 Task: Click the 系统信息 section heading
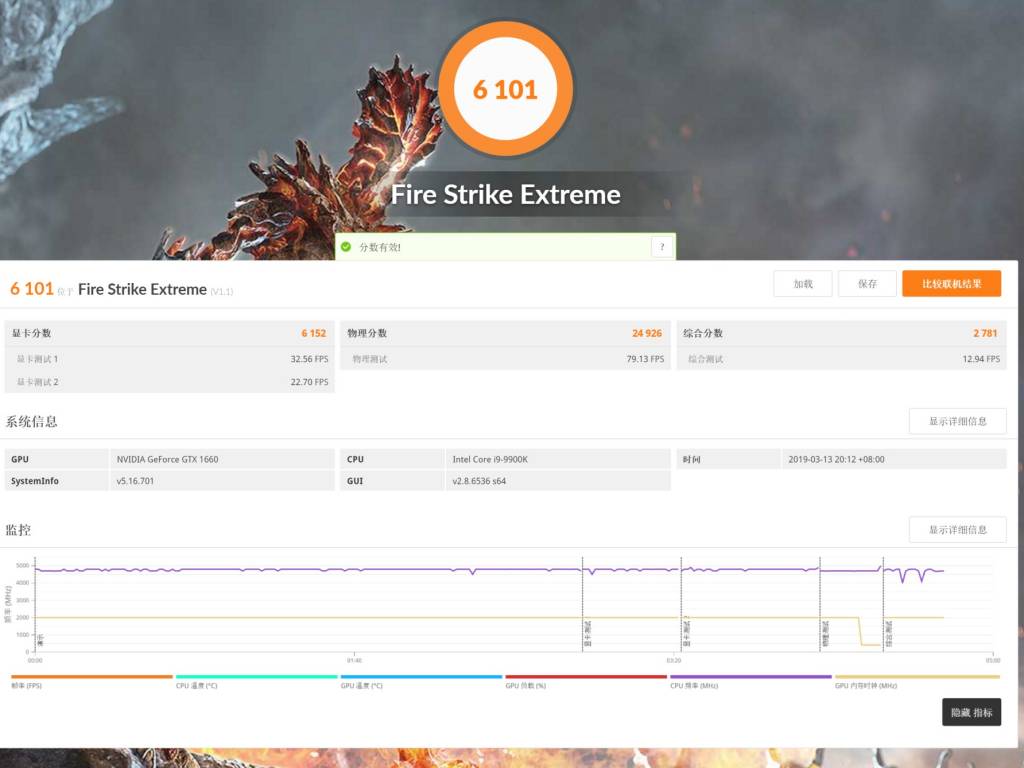click(x=31, y=421)
